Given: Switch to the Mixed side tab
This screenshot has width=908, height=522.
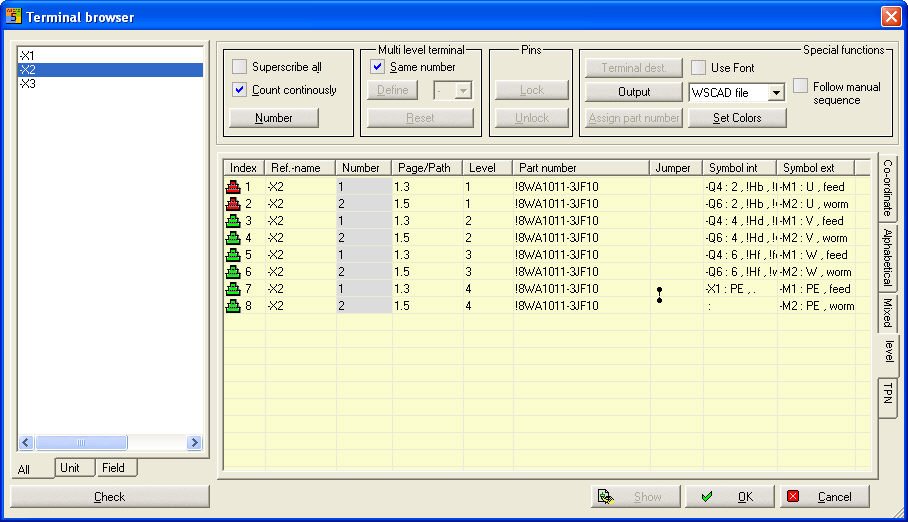Looking at the screenshot, I should pyautogui.click(x=887, y=313).
